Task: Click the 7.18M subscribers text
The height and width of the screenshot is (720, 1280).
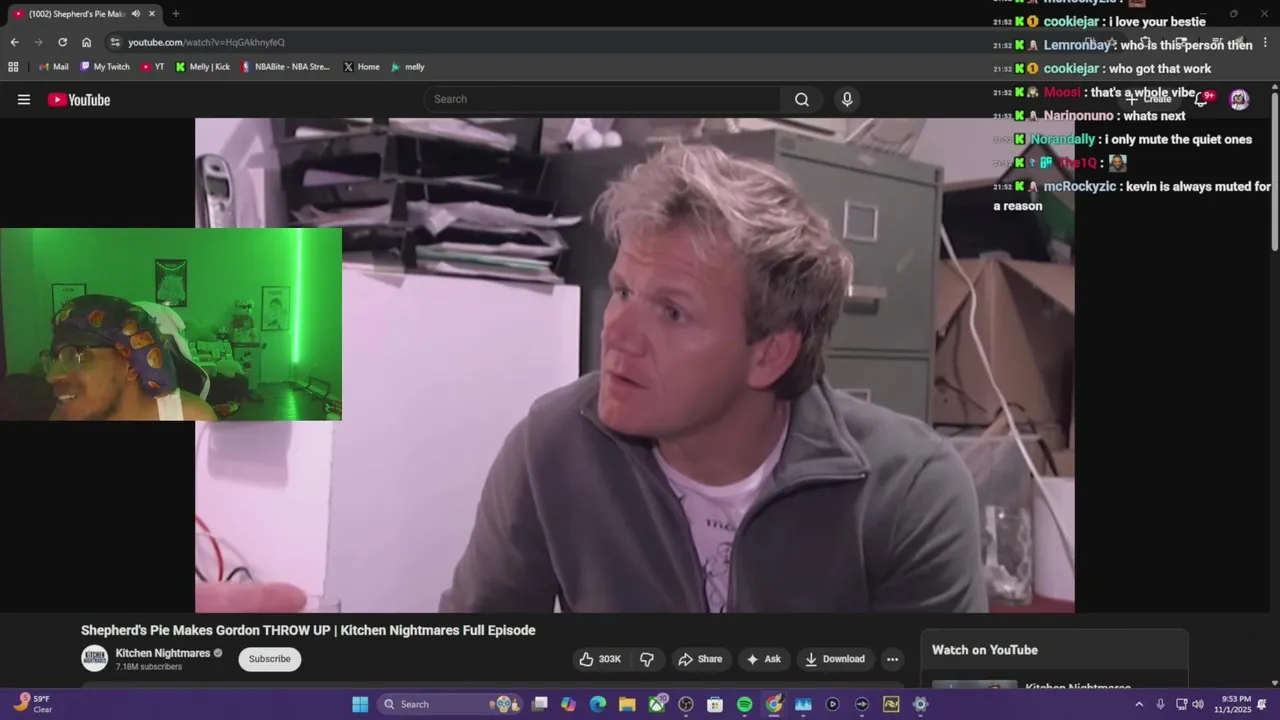Action: [149, 667]
